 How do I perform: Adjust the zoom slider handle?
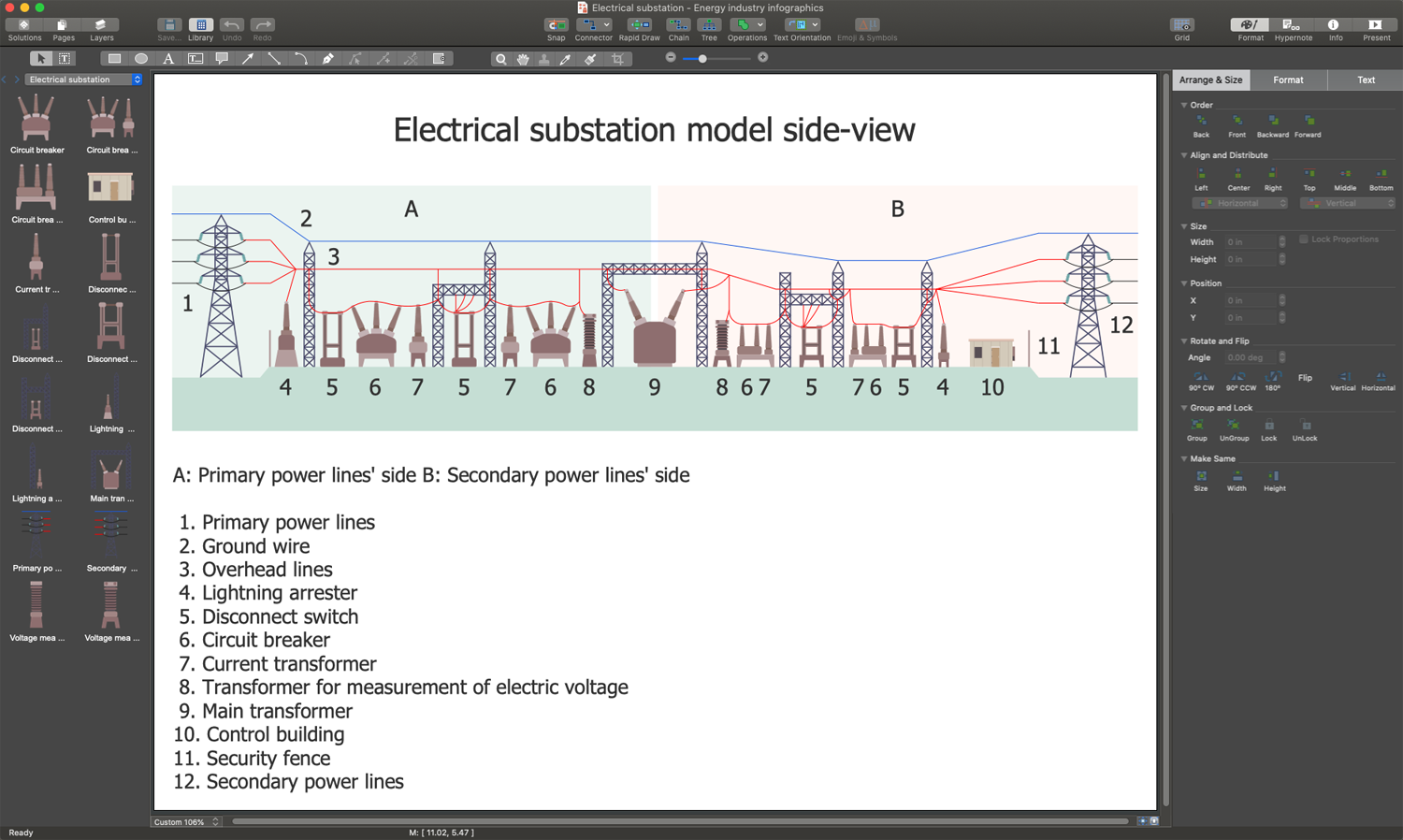pos(702,59)
